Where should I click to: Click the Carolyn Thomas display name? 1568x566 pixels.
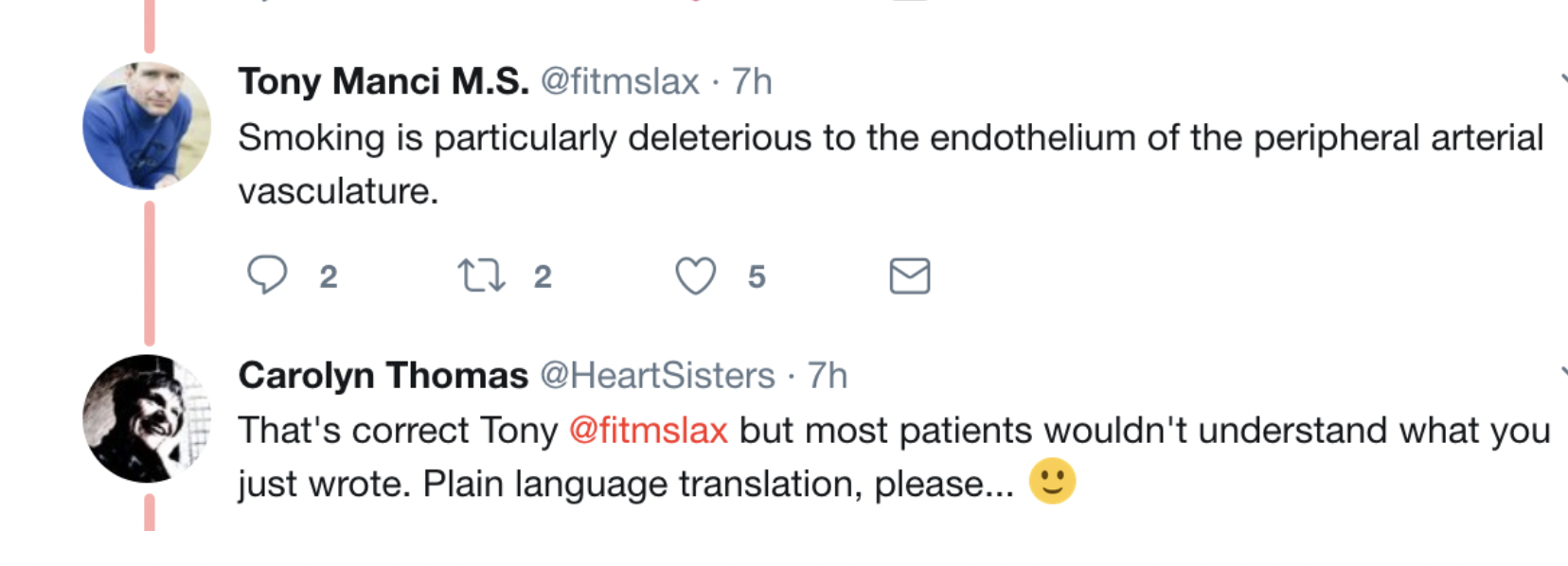[x=383, y=376]
